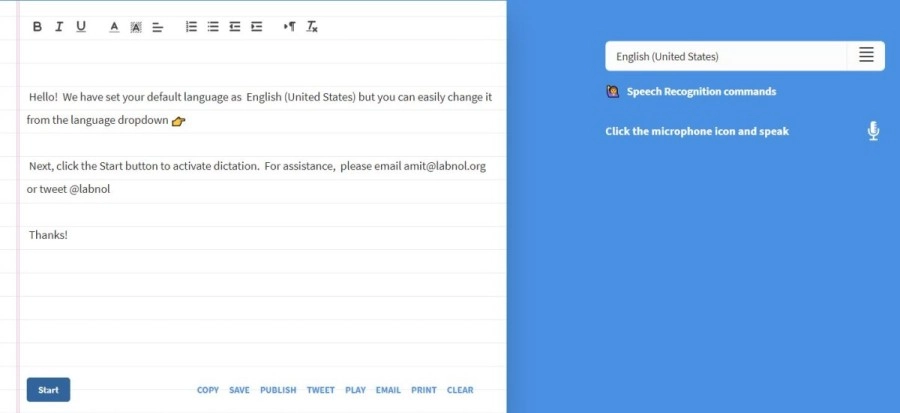
Task: Open the text alignment options
Action: tap(157, 27)
